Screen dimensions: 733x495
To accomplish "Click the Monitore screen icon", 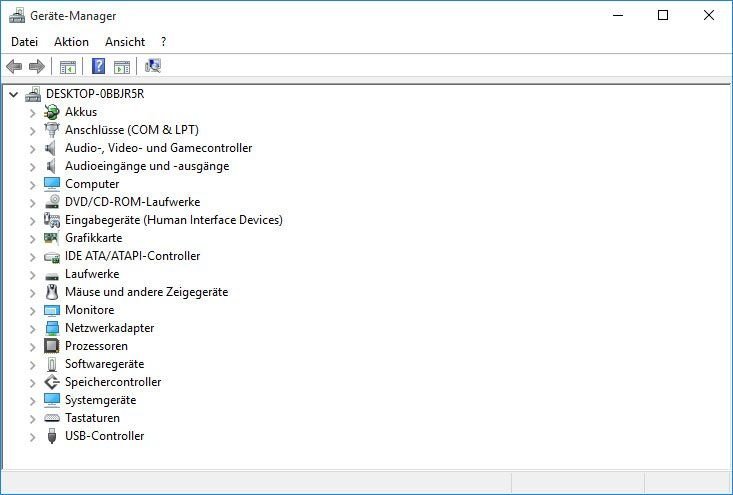I will (x=52, y=310).
